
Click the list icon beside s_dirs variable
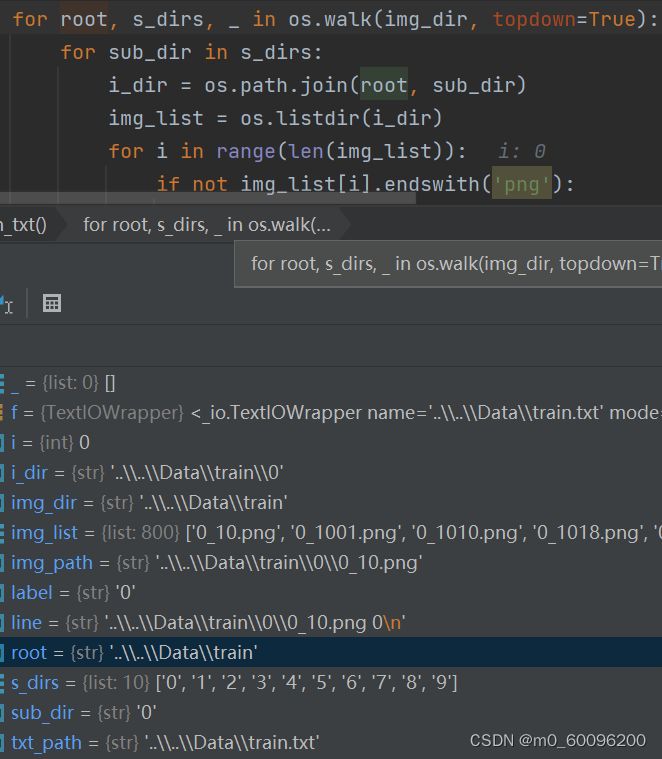(2, 683)
